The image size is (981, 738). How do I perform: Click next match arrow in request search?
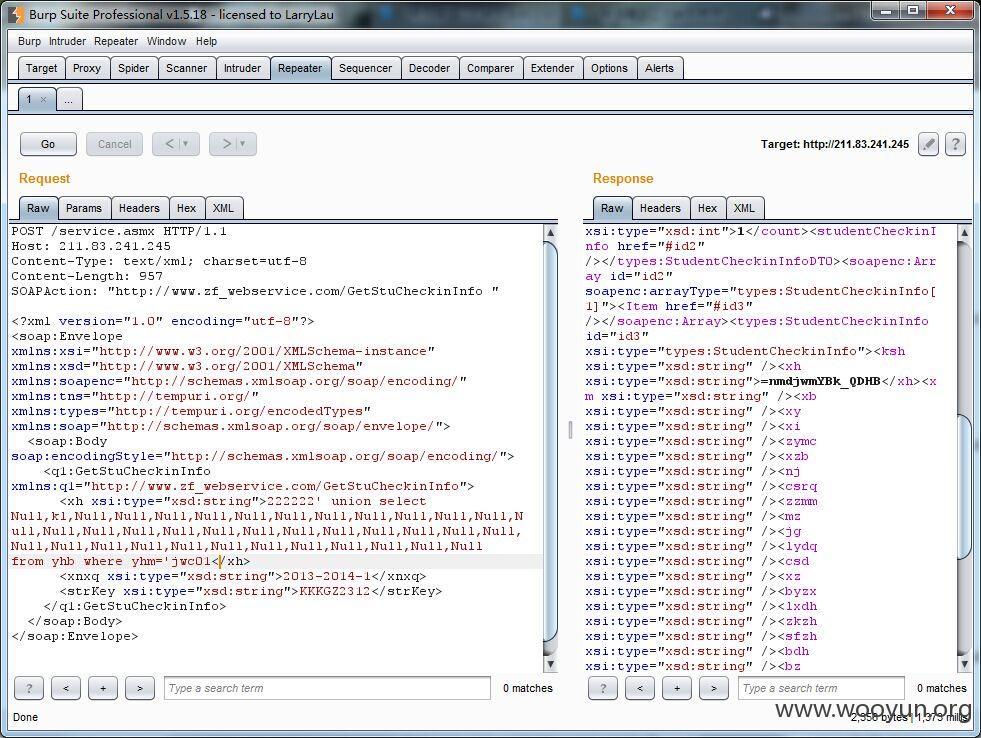click(140, 688)
